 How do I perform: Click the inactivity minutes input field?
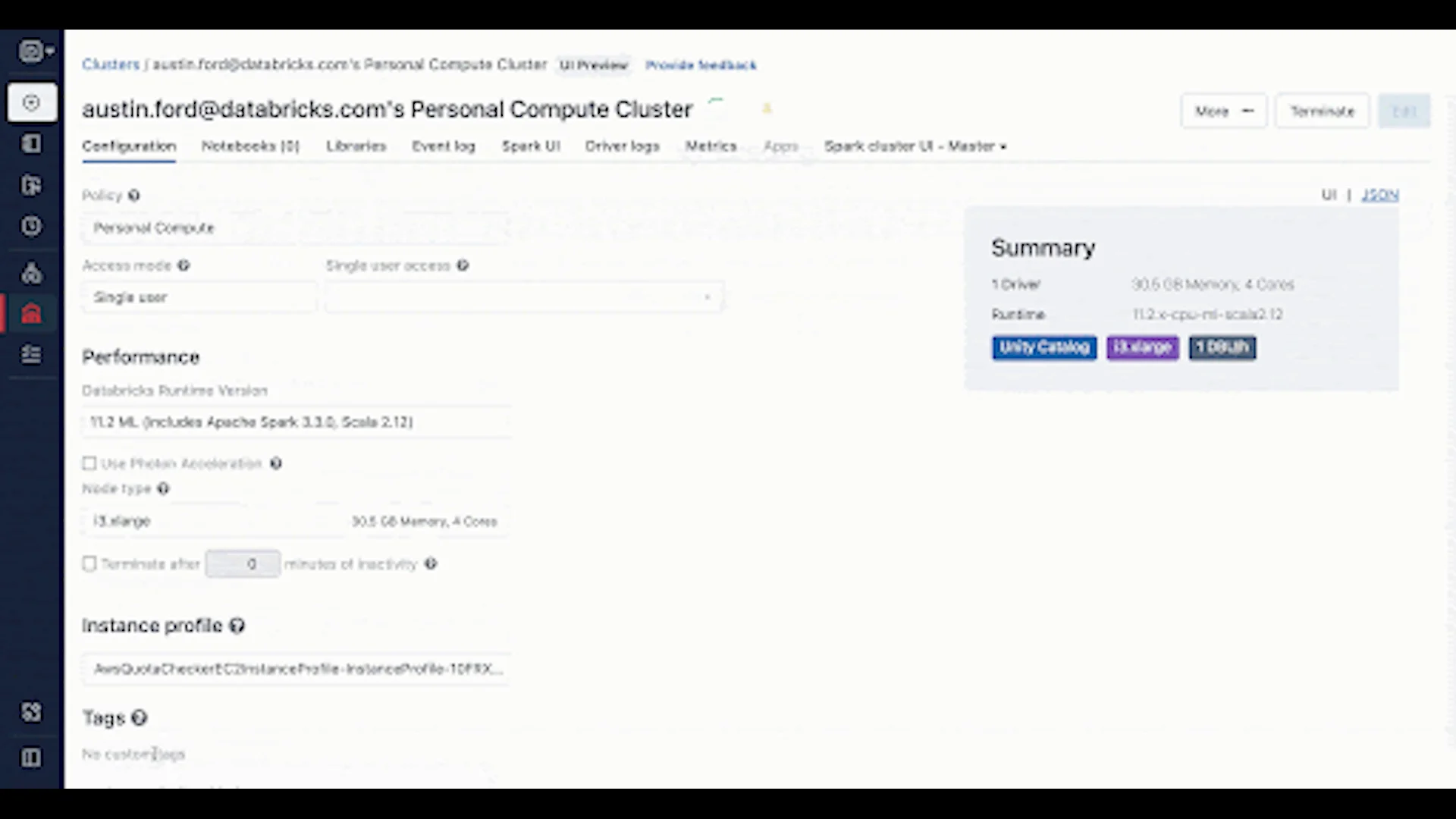coord(243,564)
